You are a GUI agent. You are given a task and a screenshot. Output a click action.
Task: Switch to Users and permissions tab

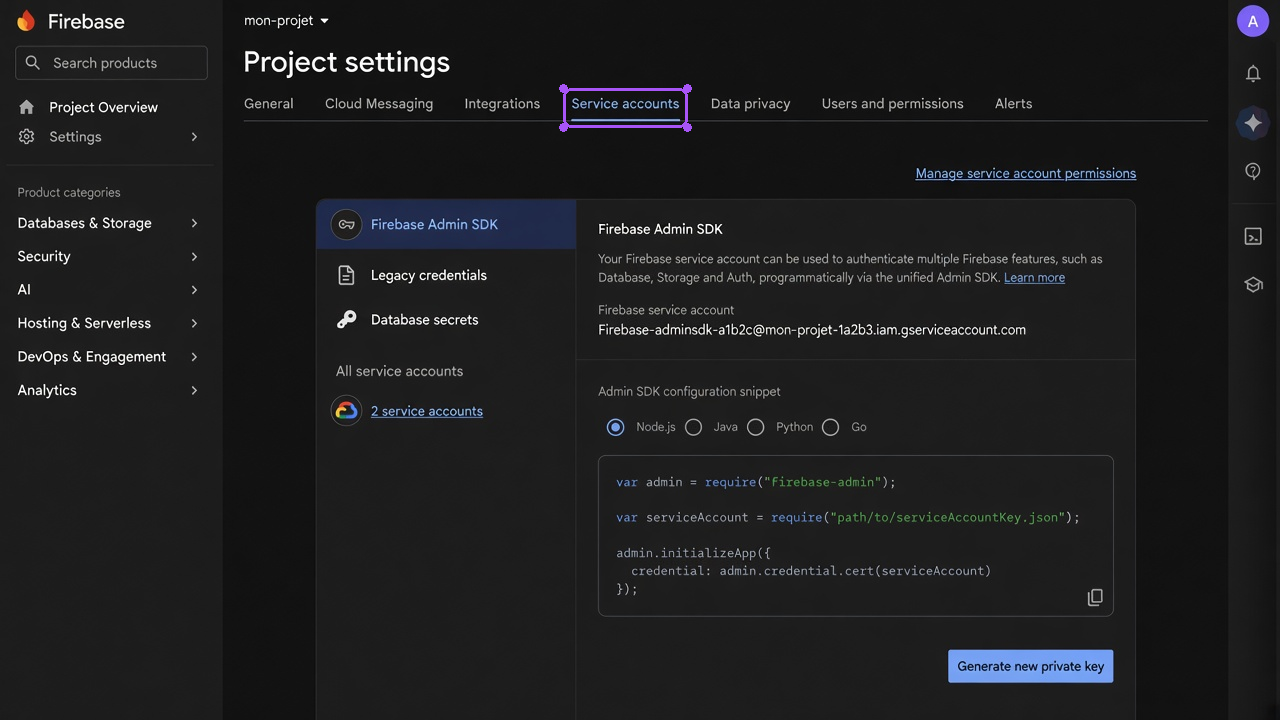tap(893, 104)
